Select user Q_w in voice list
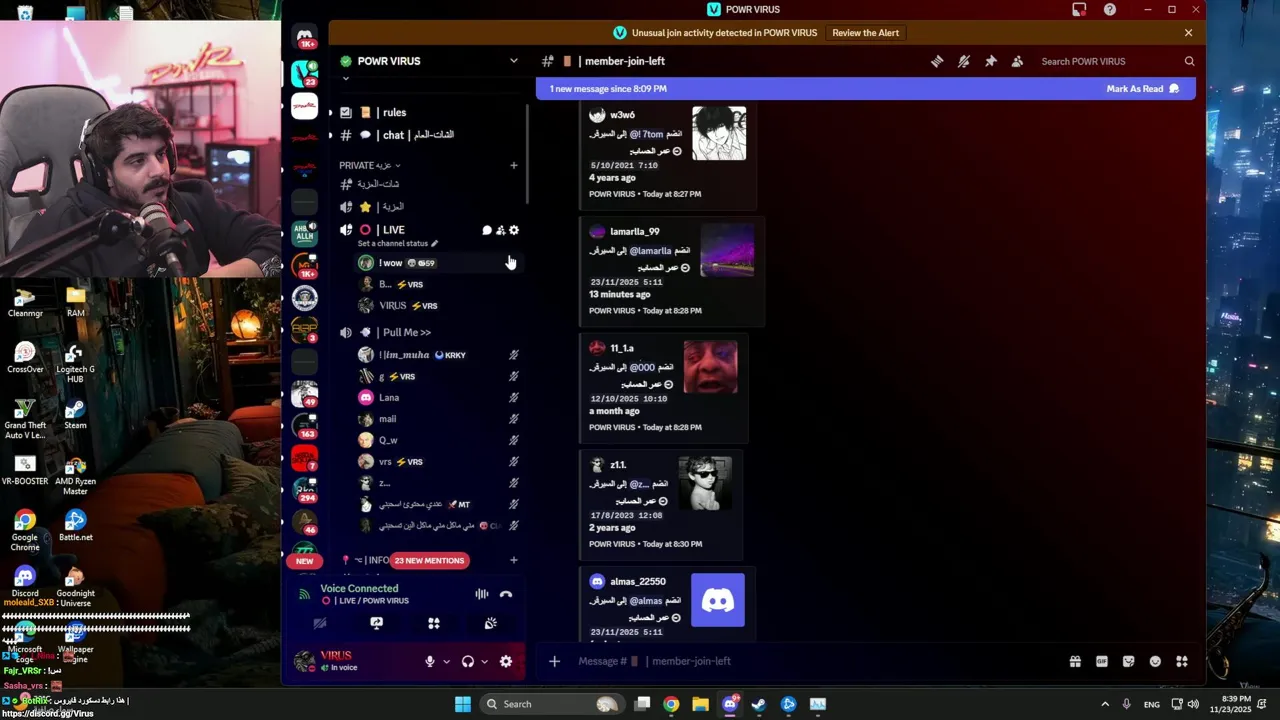Screen dimensions: 1280x720 [438, 440]
